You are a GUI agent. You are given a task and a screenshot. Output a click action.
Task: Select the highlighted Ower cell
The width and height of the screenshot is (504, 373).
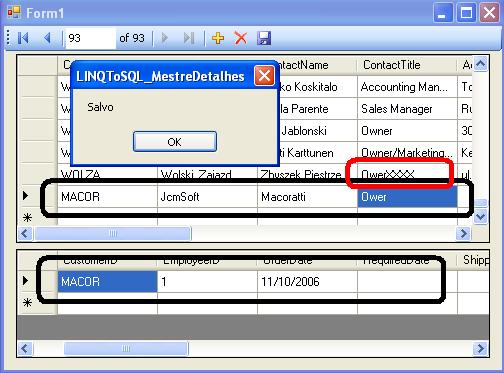(x=407, y=197)
